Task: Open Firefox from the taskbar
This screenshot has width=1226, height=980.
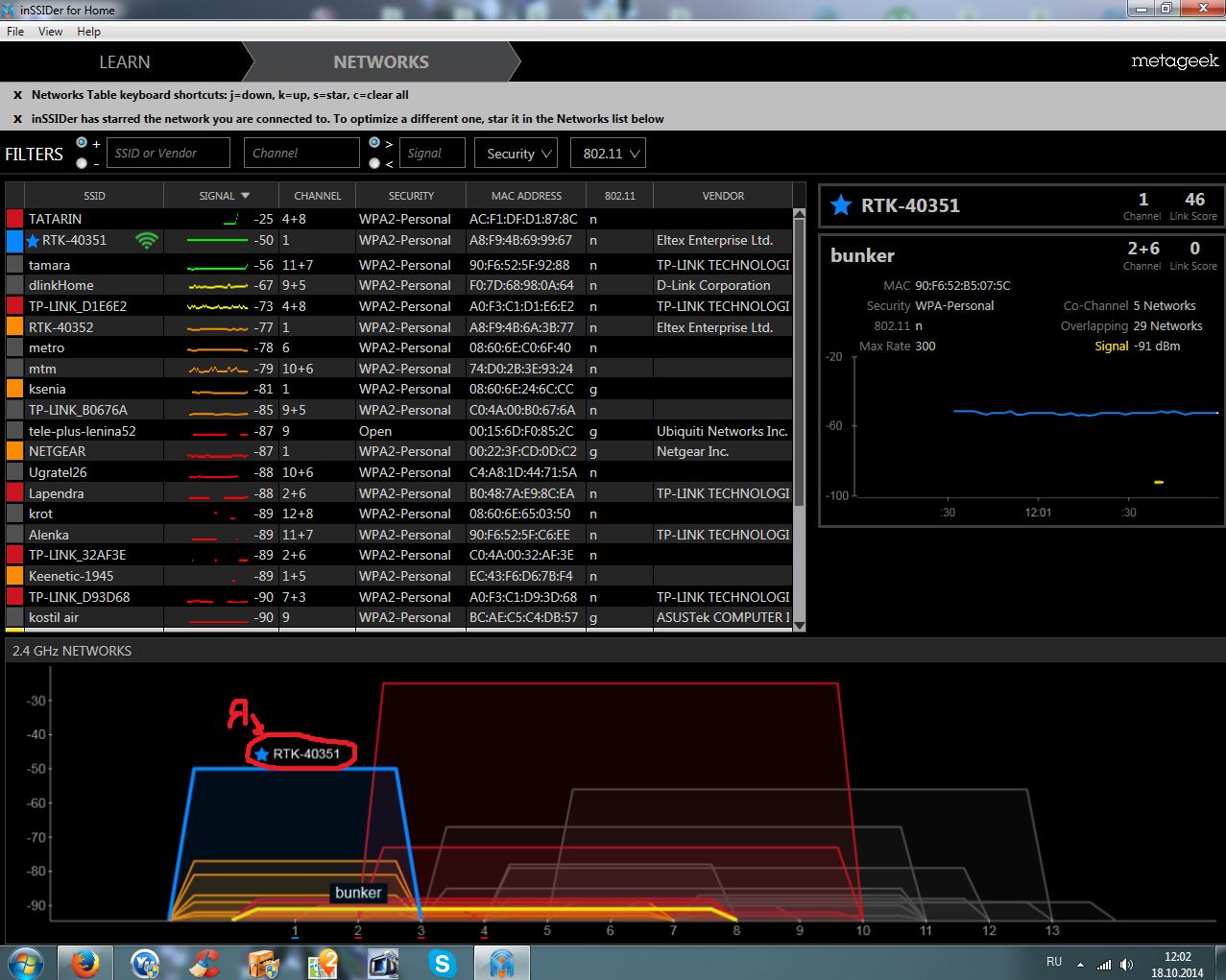Action: [84, 963]
